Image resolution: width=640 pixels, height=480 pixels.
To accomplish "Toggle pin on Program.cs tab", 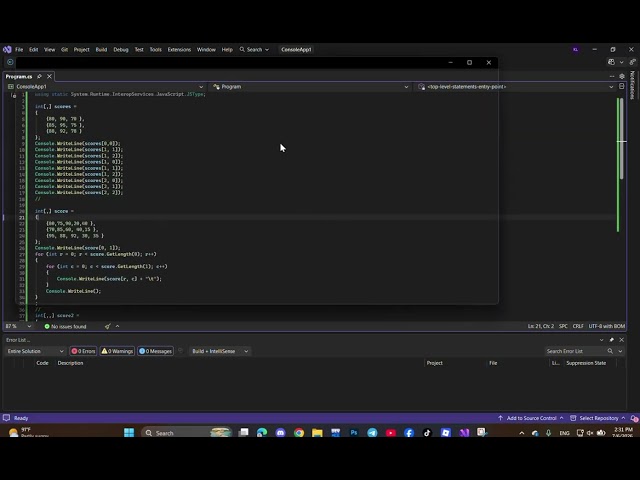I will [x=40, y=76].
